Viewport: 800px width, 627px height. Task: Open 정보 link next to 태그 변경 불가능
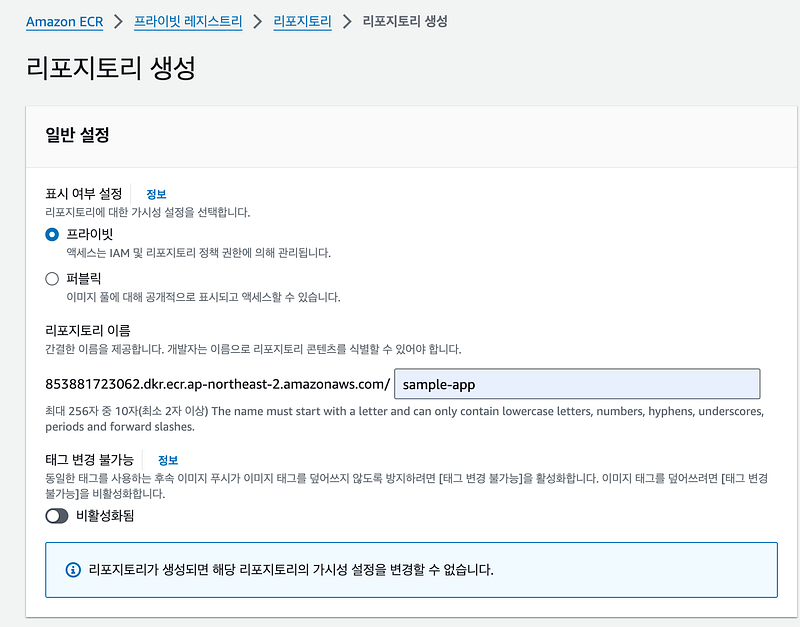168,460
